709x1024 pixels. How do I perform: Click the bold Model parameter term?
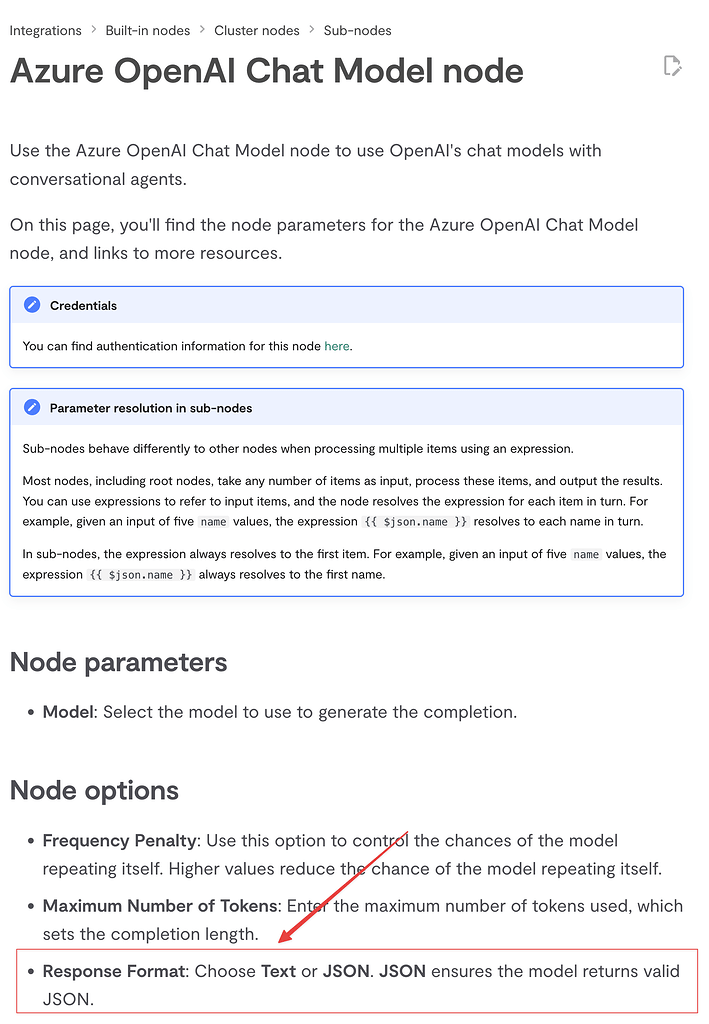(x=68, y=712)
